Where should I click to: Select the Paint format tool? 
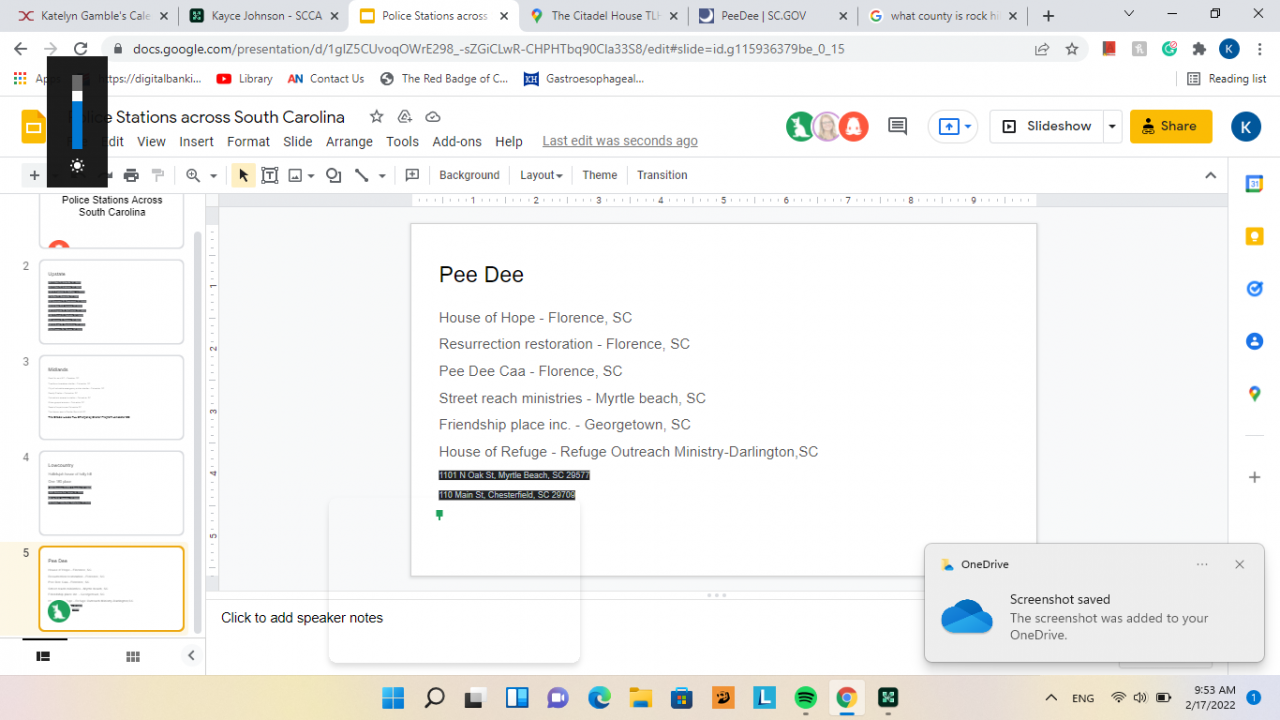click(157, 175)
